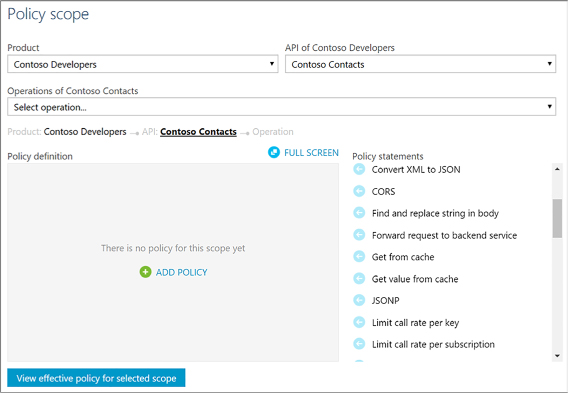The height and width of the screenshot is (395, 568).
Task: Click the policy statements scrollbar thumb
Action: (x=557, y=218)
